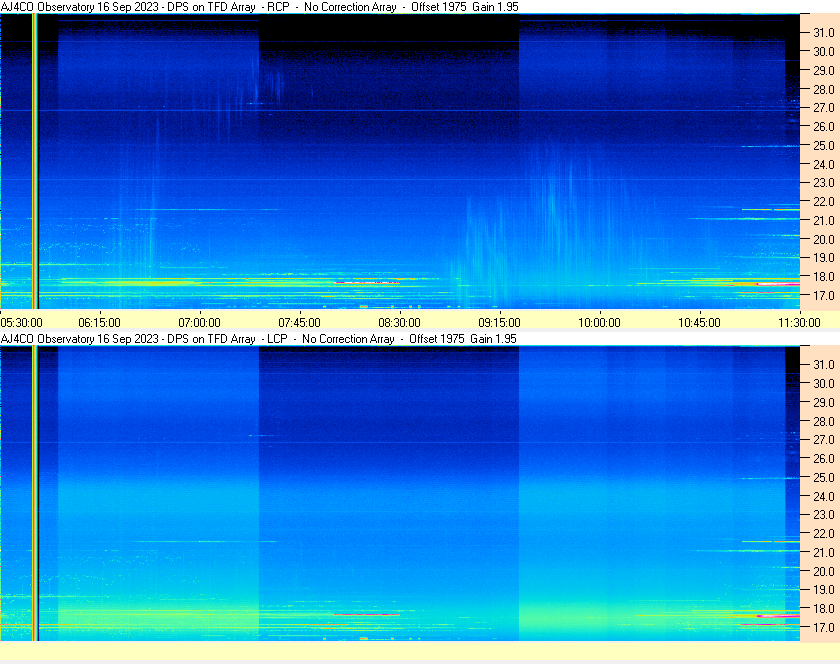Click the 27.0 frequency label on RCP plot
This screenshot has width=840, height=664.
coord(824,108)
